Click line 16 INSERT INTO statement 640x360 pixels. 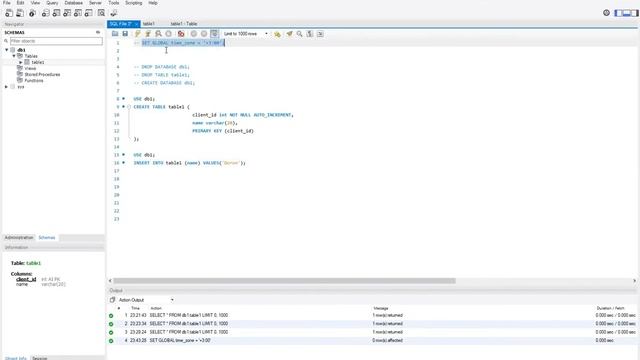190,163
